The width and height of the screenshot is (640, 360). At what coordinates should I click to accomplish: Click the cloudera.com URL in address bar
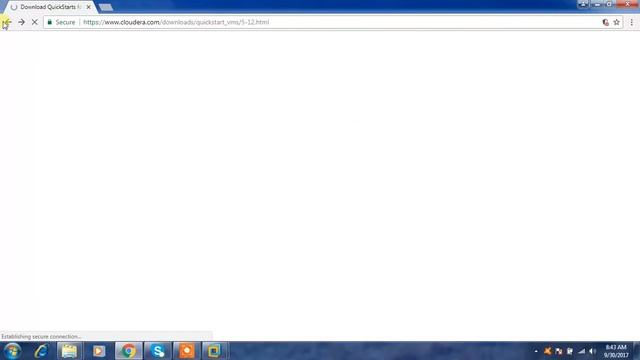(x=176, y=22)
